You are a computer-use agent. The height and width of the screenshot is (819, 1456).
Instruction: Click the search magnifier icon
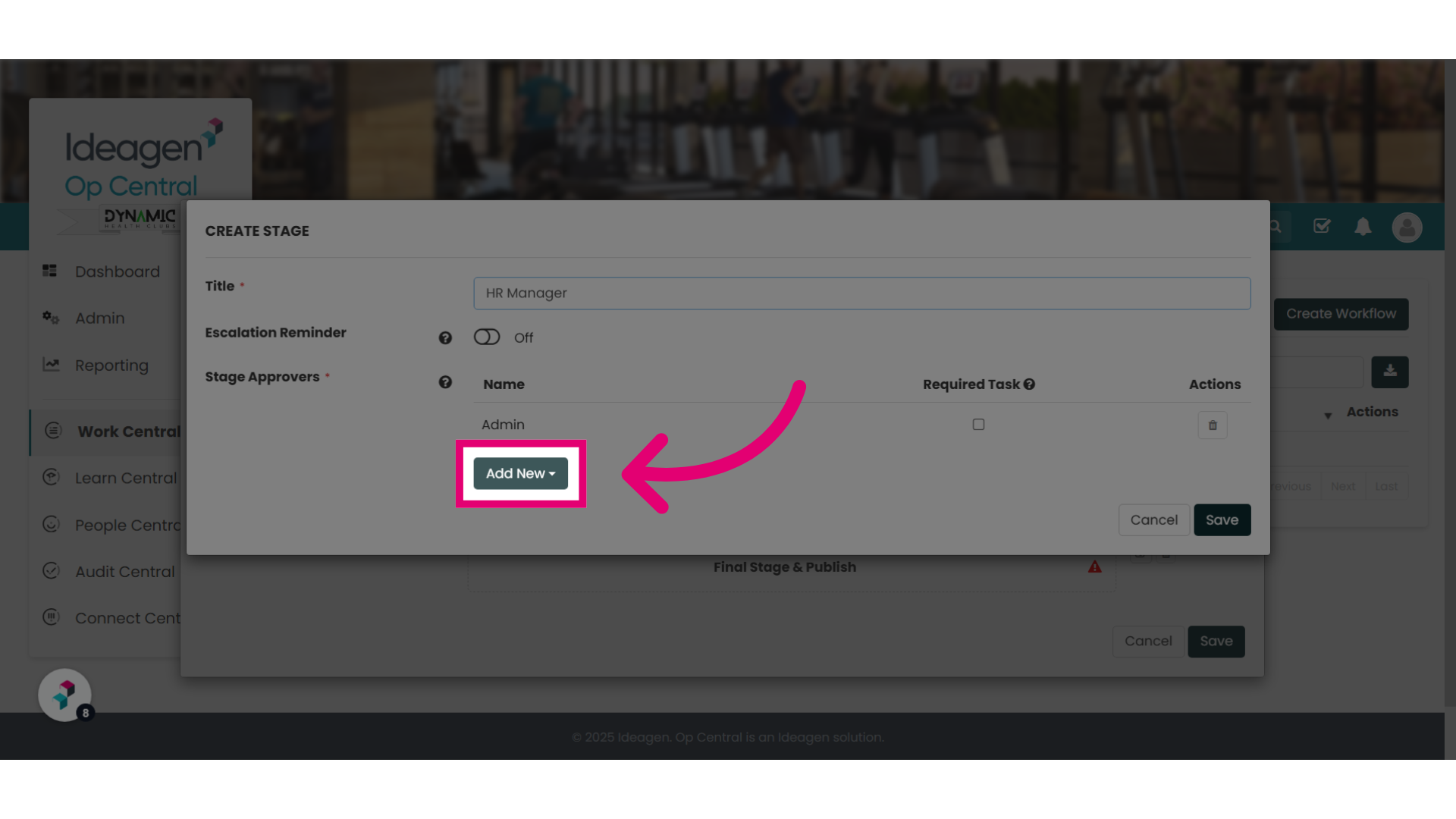pyautogui.click(x=1276, y=227)
